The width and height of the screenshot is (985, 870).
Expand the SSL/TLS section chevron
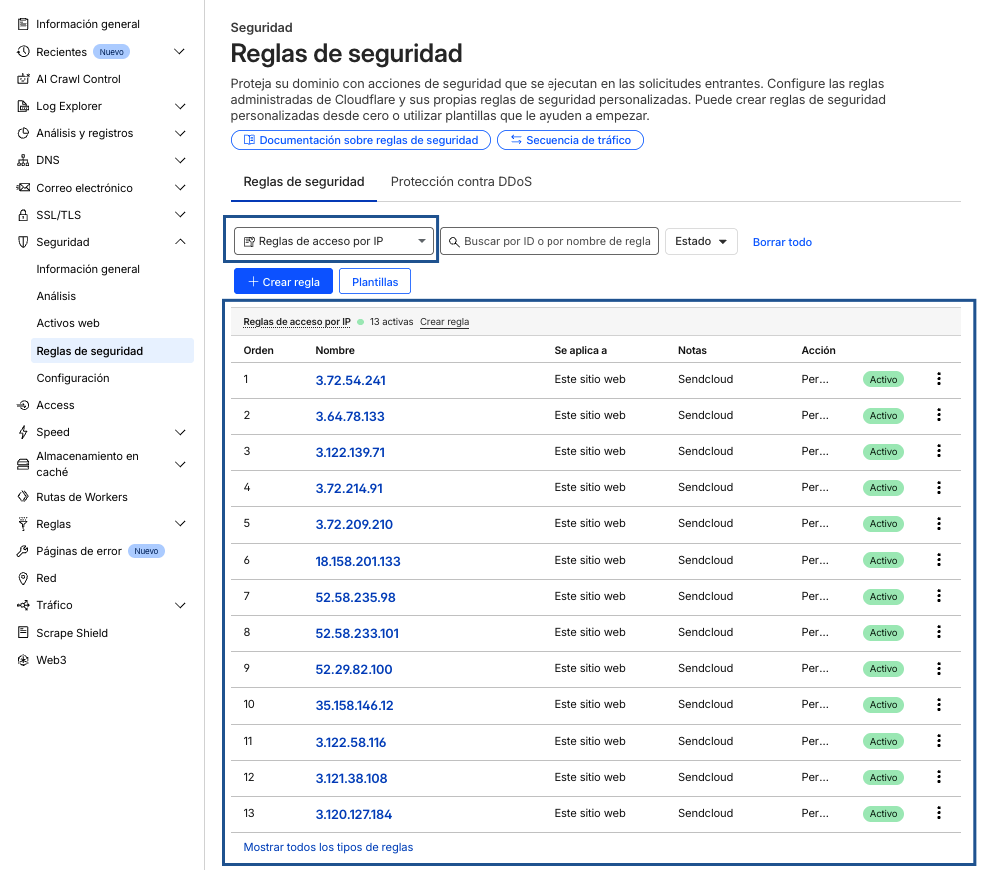coord(180,215)
